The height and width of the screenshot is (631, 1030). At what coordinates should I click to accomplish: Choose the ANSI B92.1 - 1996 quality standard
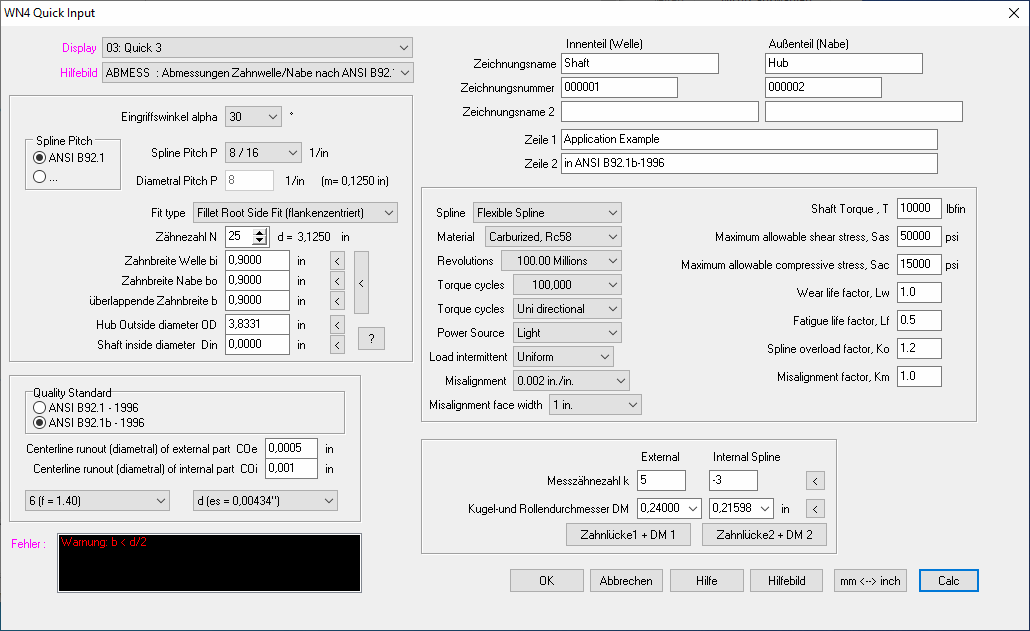click(40, 407)
